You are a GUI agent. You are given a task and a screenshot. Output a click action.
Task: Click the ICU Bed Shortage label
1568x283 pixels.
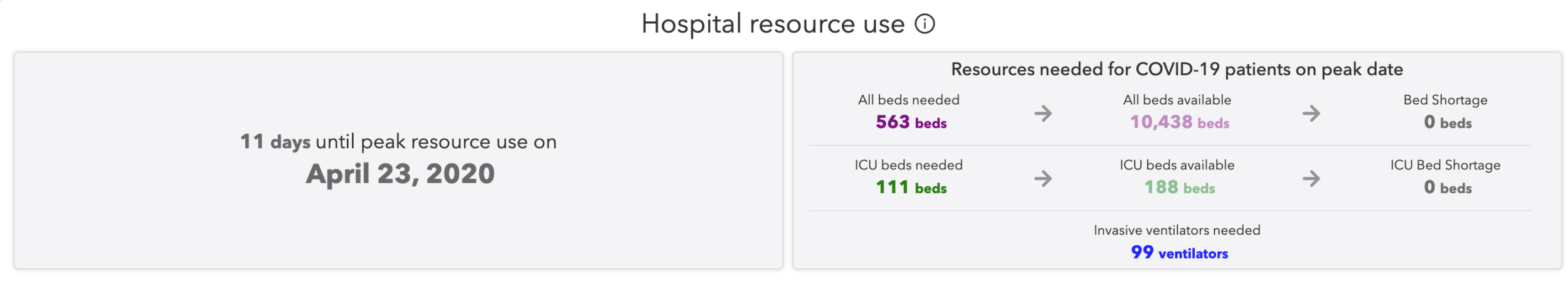coord(1445,165)
